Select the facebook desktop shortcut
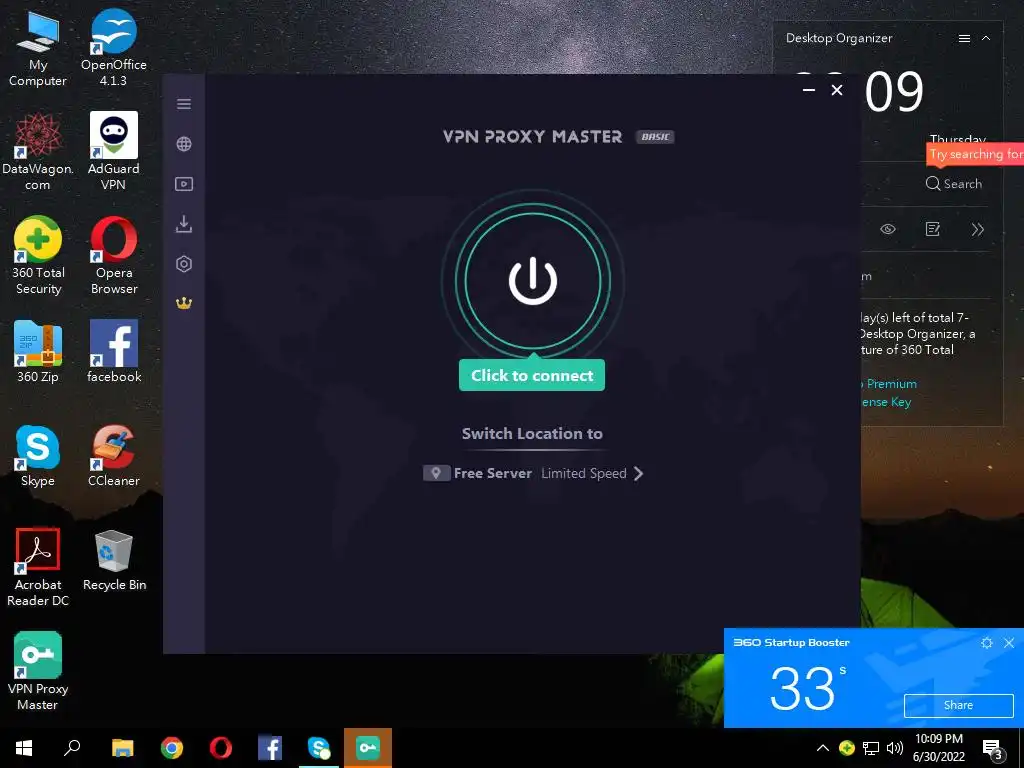The width and height of the screenshot is (1024, 768). pos(114,351)
